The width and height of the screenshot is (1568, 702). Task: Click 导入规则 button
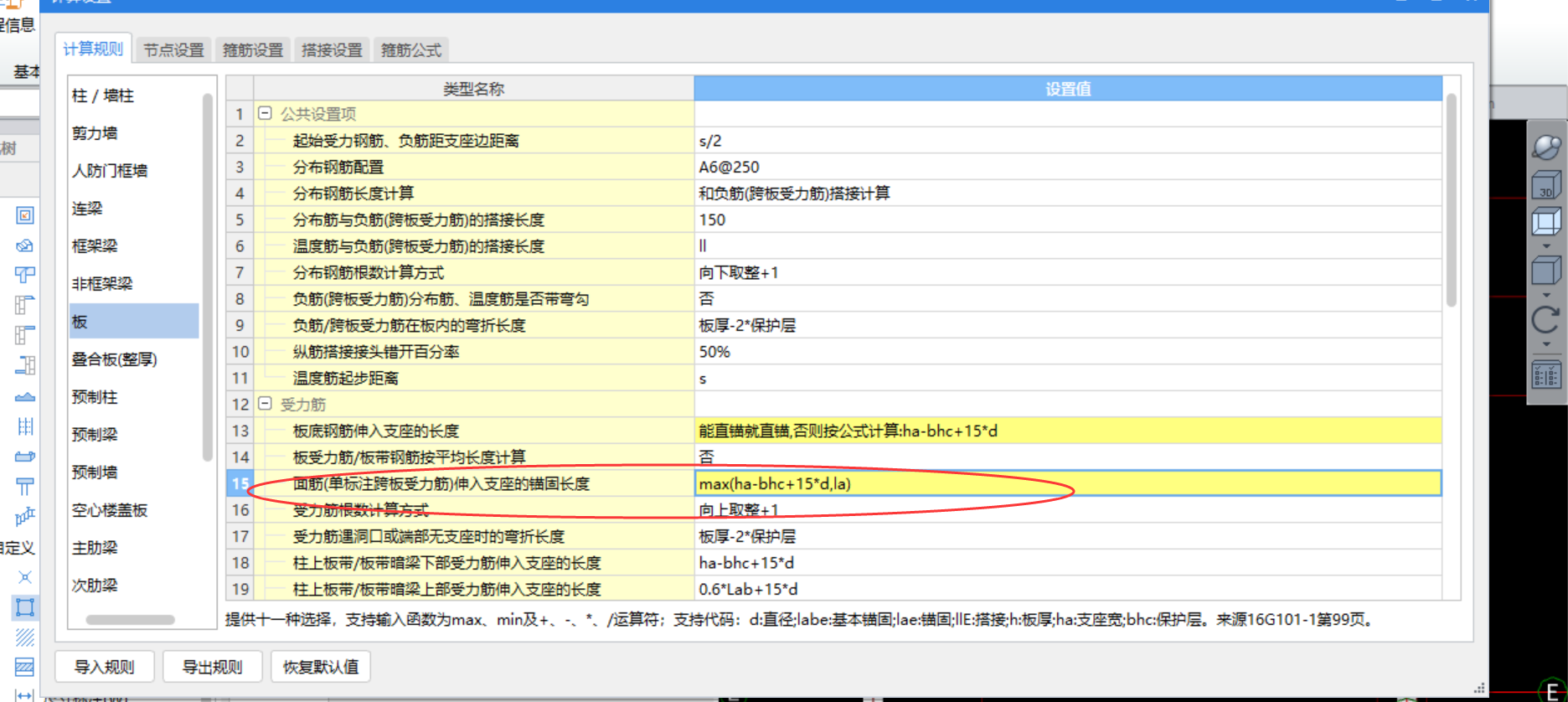point(105,667)
